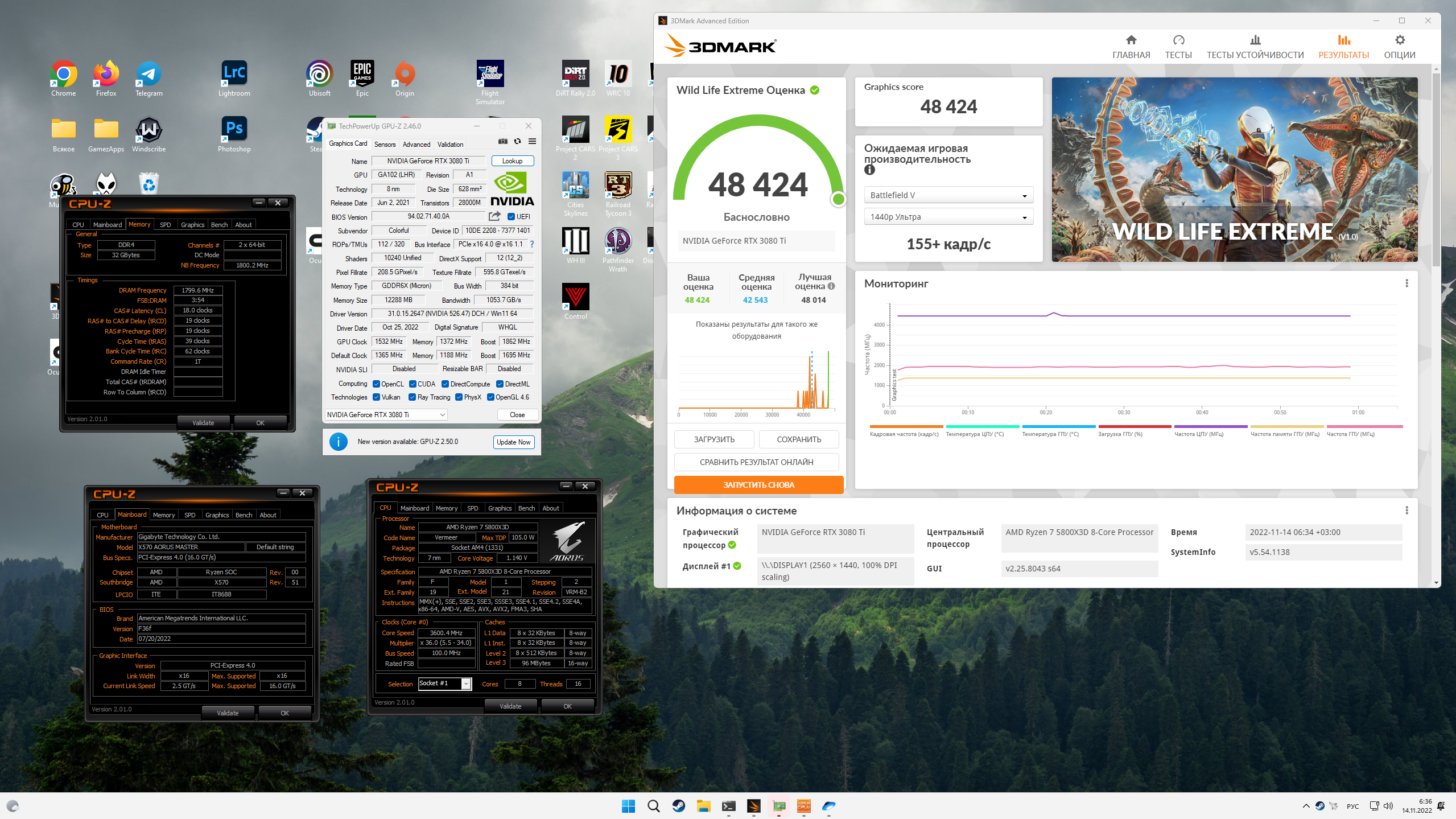
Task: Open Lightroom desktop shortcut
Action: 234,79
